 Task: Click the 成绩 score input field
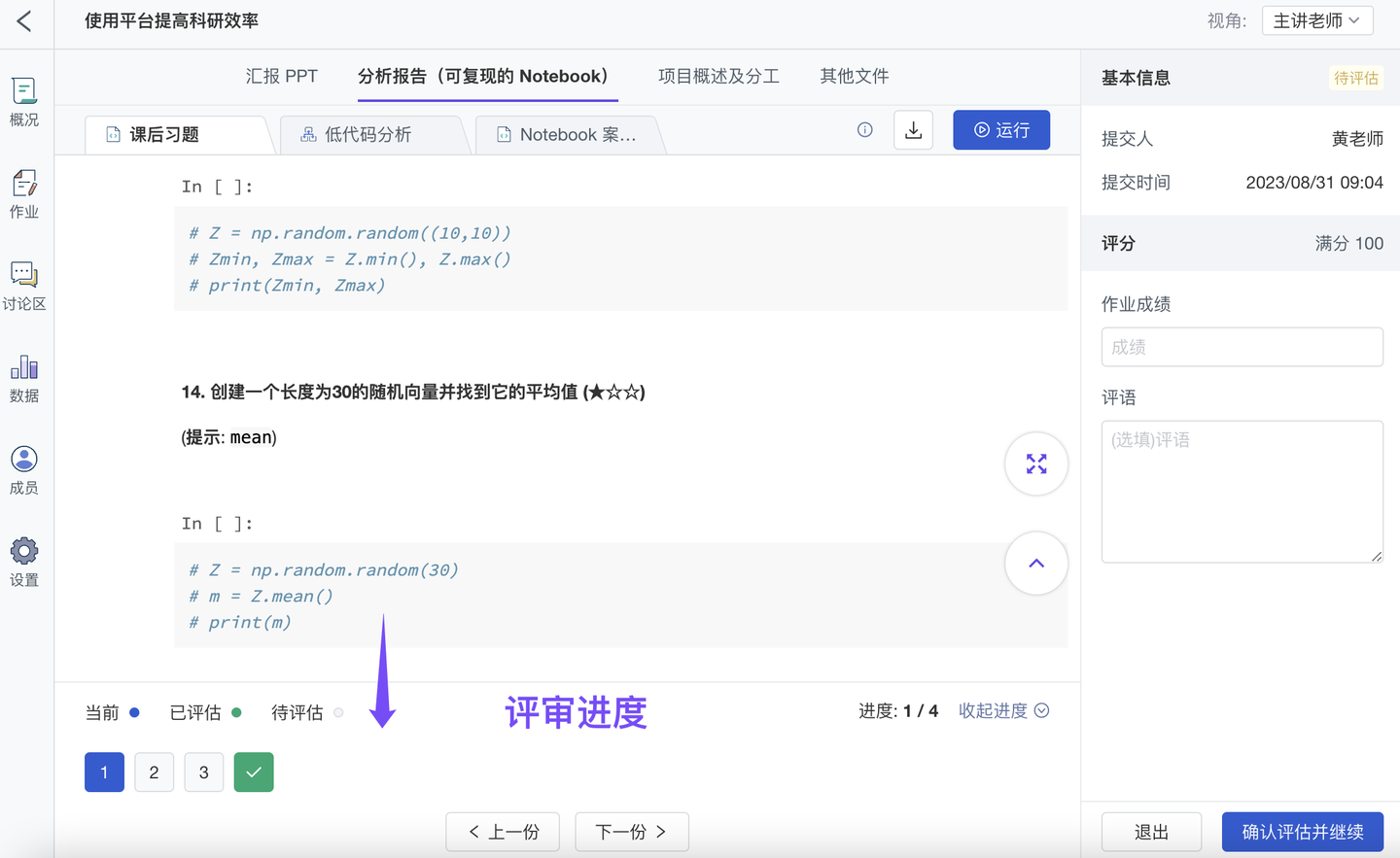1242,347
